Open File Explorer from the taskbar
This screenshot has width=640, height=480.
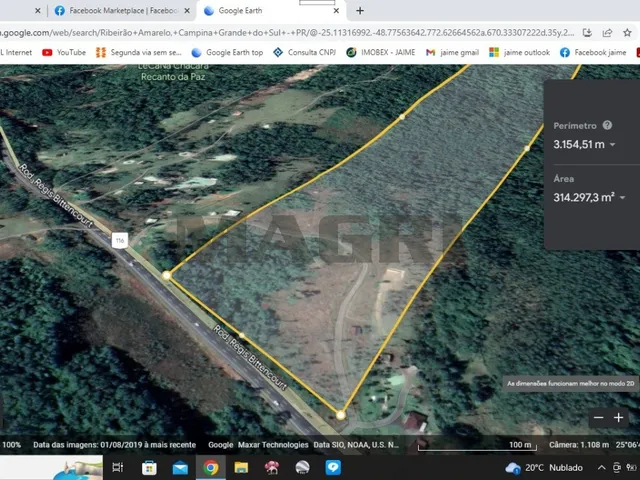[x=241, y=468]
